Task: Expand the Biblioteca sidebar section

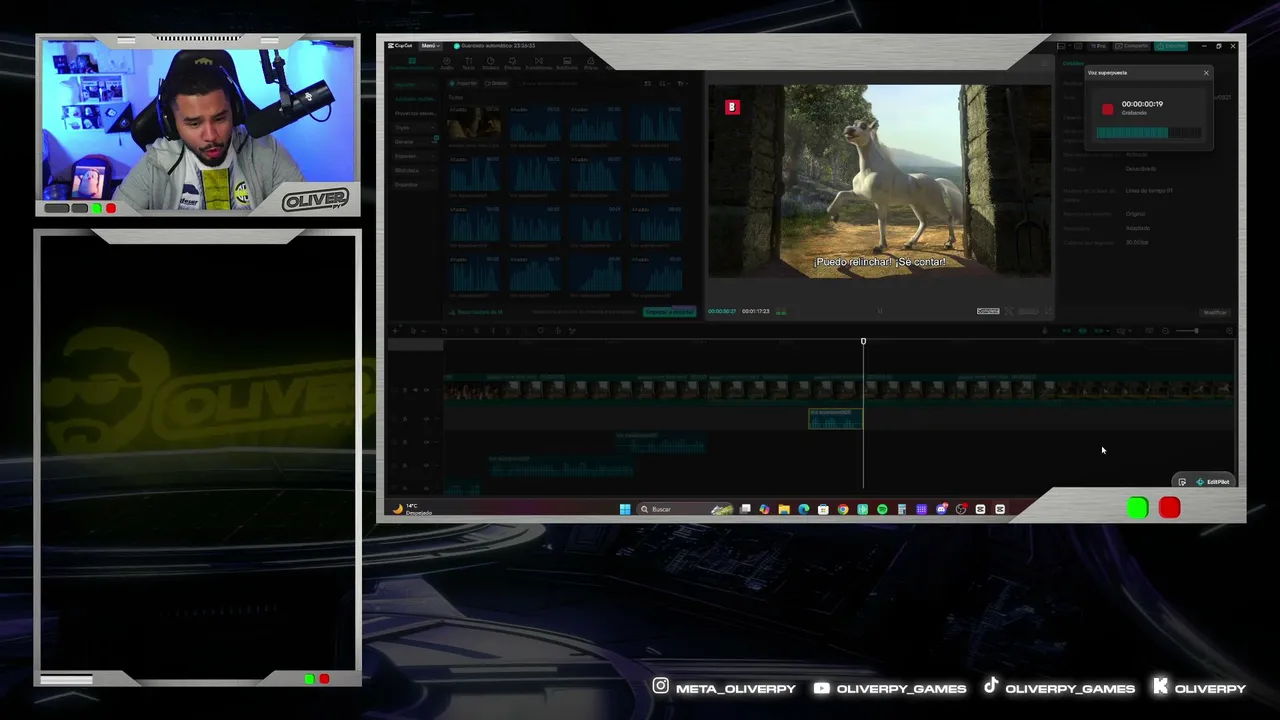Action: tap(414, 170)
